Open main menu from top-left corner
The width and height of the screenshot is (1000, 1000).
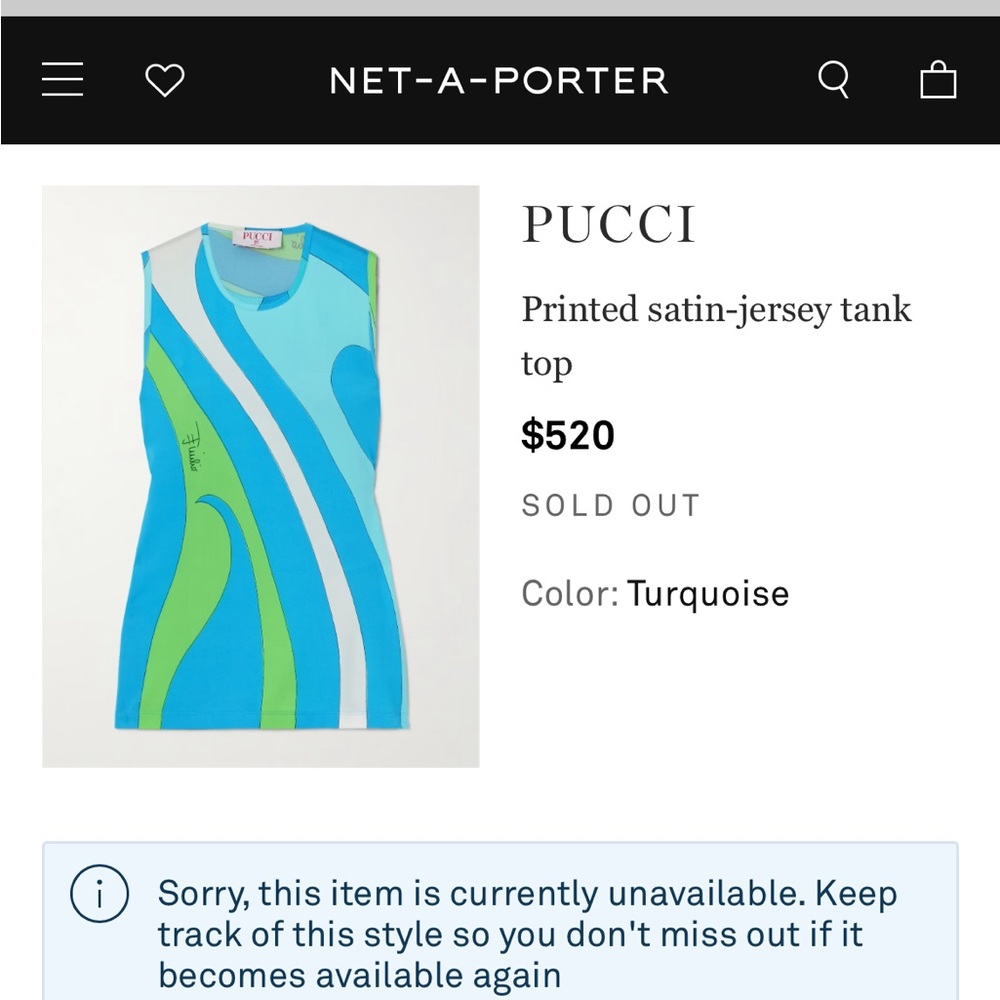coord(61,80)
